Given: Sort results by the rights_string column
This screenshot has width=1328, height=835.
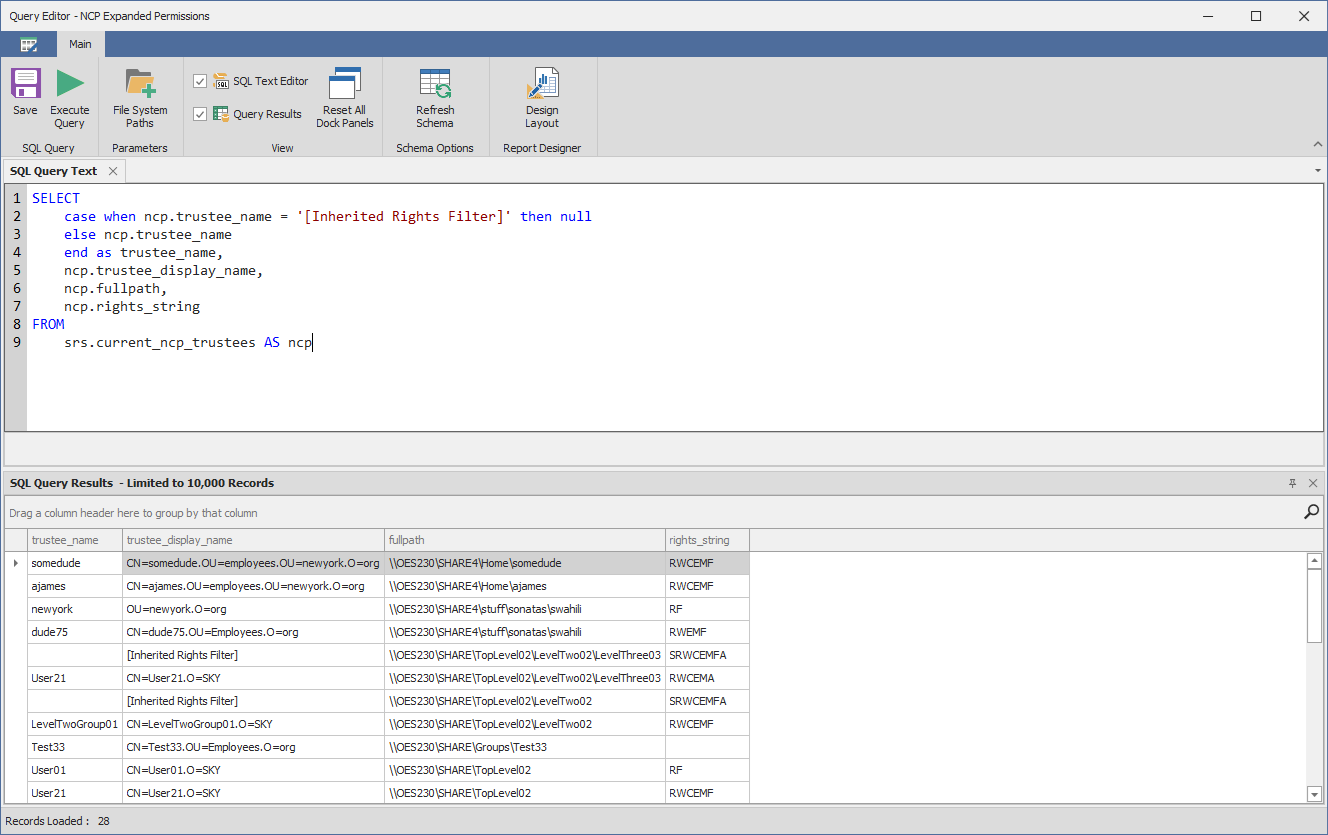Looking at the screenshot, I should coord(706,539).
